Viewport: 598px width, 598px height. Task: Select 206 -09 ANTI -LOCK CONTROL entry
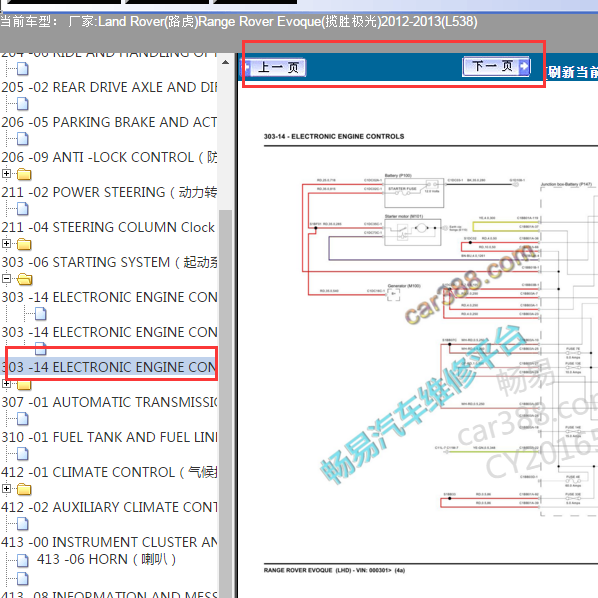tap(109, 158)
